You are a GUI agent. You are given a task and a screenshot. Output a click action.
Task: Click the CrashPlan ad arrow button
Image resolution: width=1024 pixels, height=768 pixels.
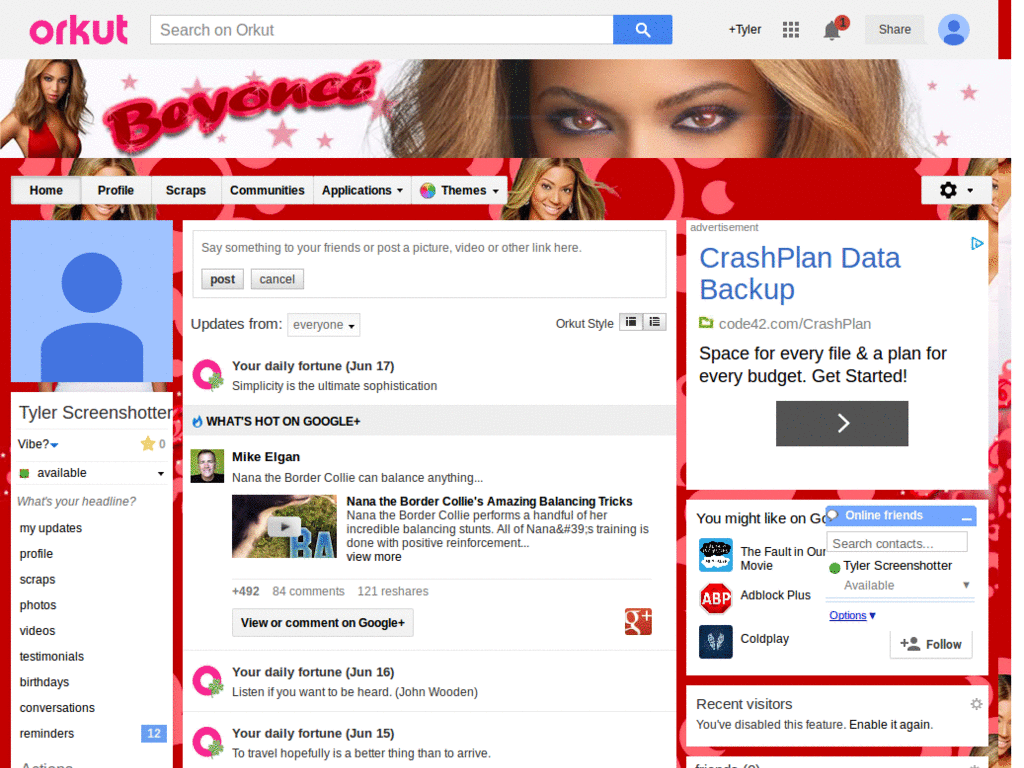[842, 423]
